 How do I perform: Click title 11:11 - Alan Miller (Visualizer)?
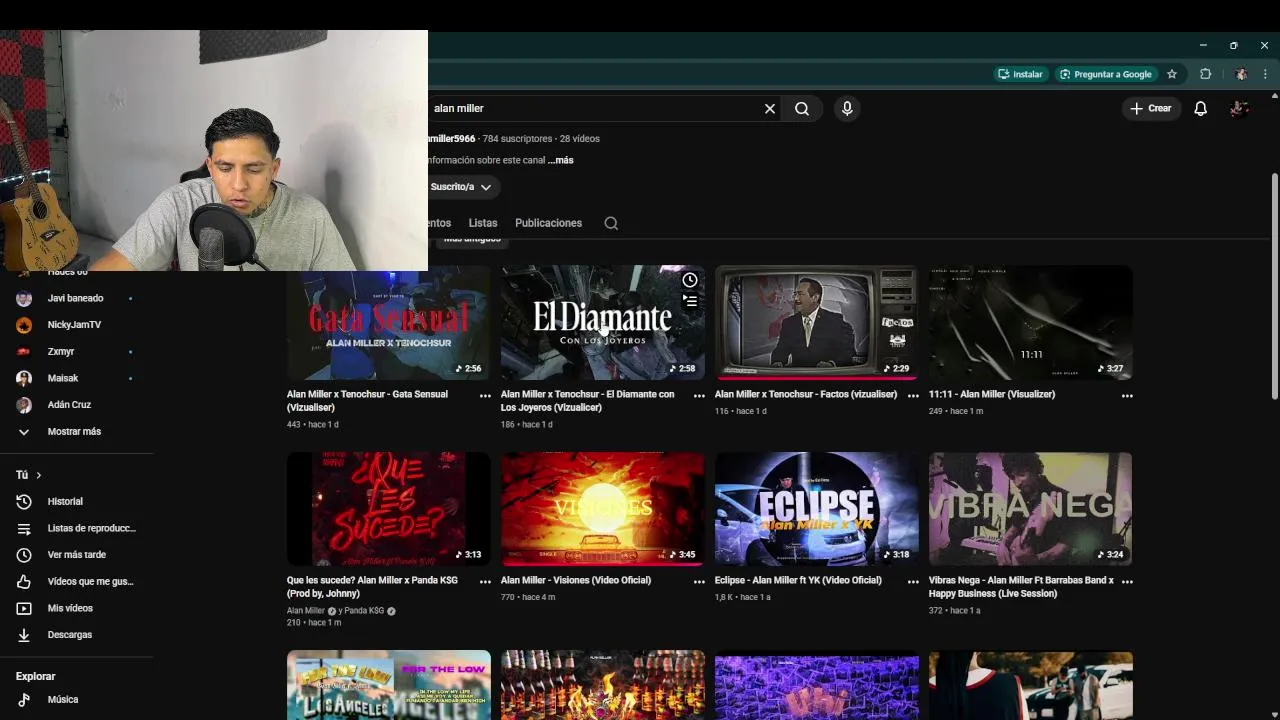(x=992, y=394)
